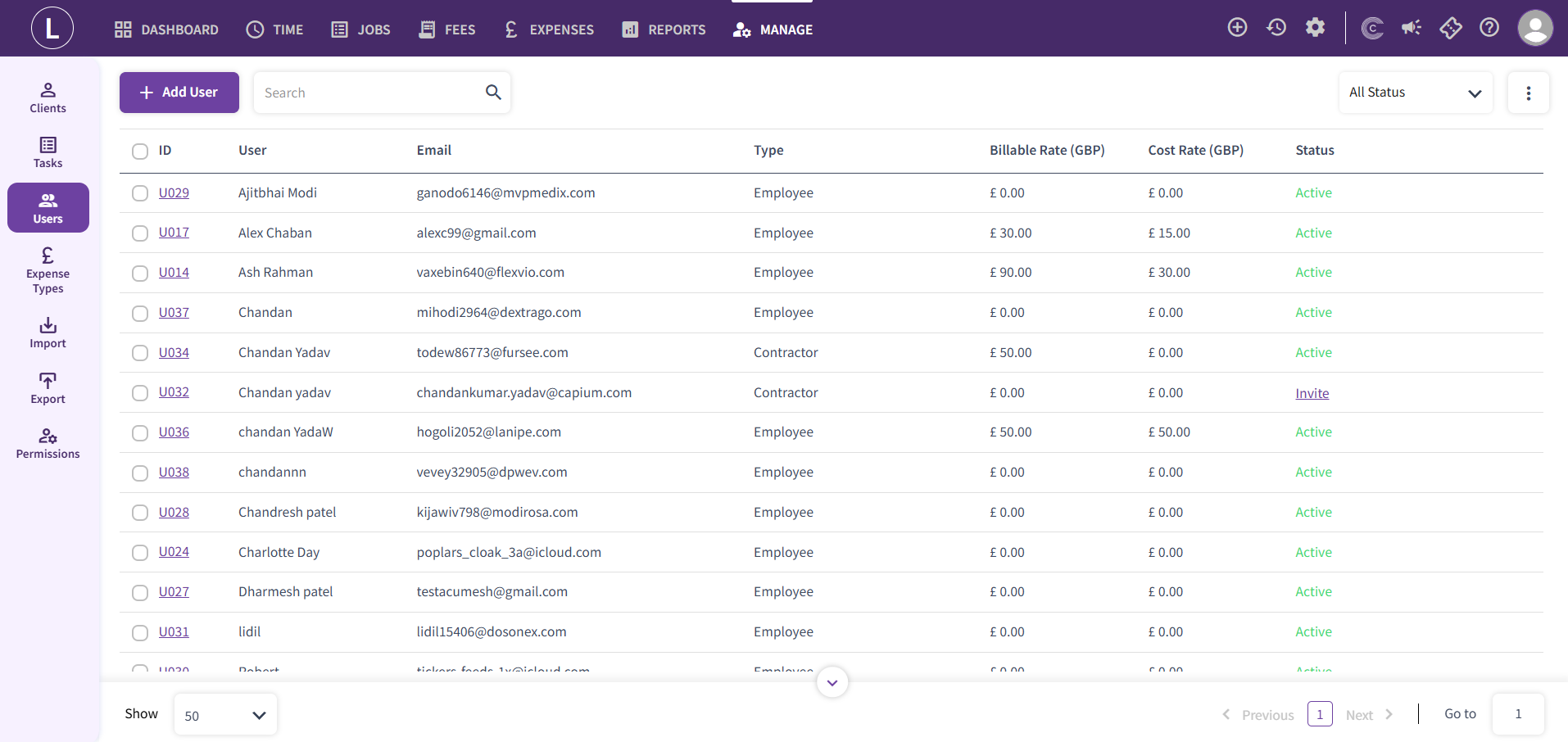Click the Add User button
1568x742 pixels.
tap(179, 93)
